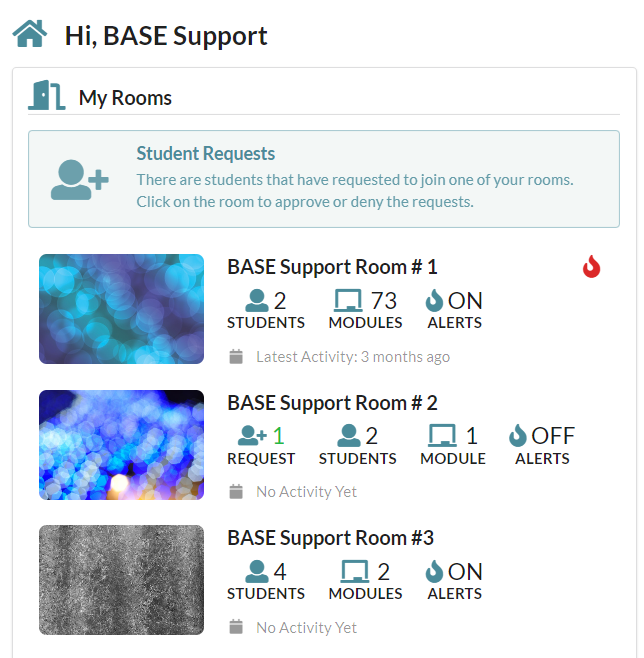The image size is (644, 658).
Task: Click the add-student icon in Student Requests
Action: coord(80,180)
